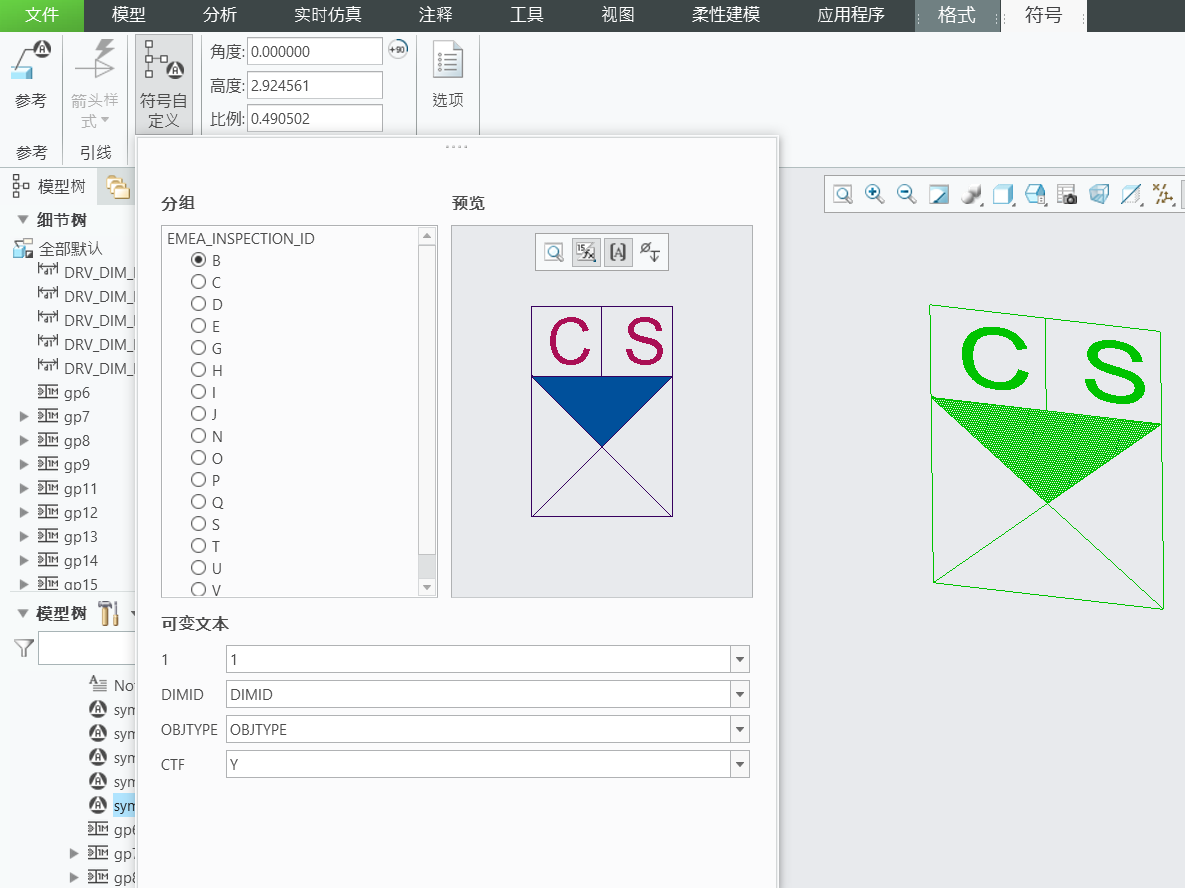
Task: Click the magnifier icon in preview toolbar
Action: point(553,253)
